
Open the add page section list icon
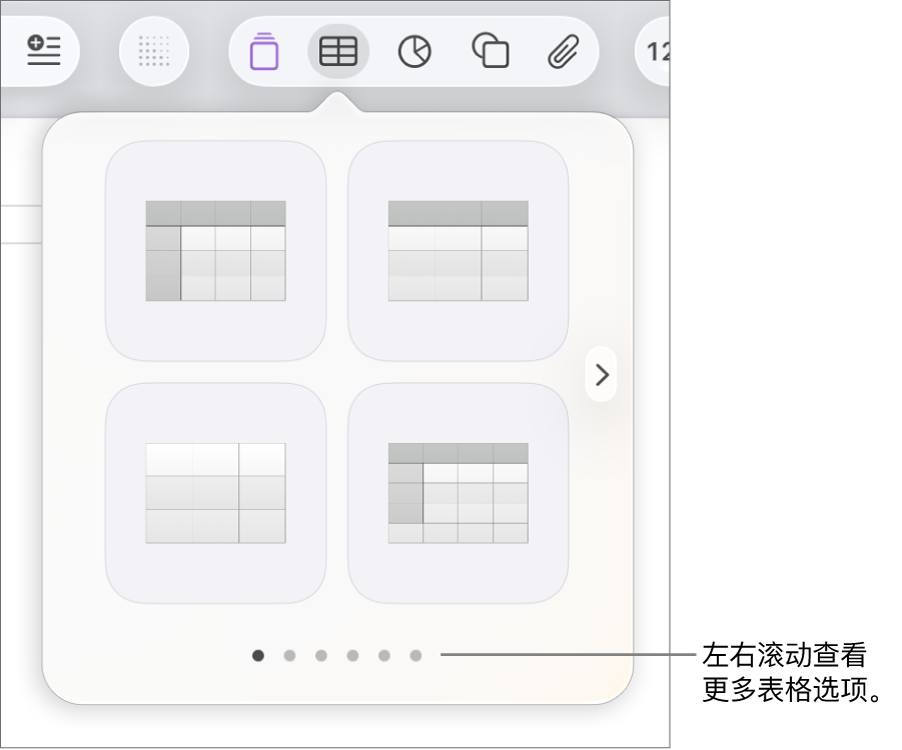[43, 51]
